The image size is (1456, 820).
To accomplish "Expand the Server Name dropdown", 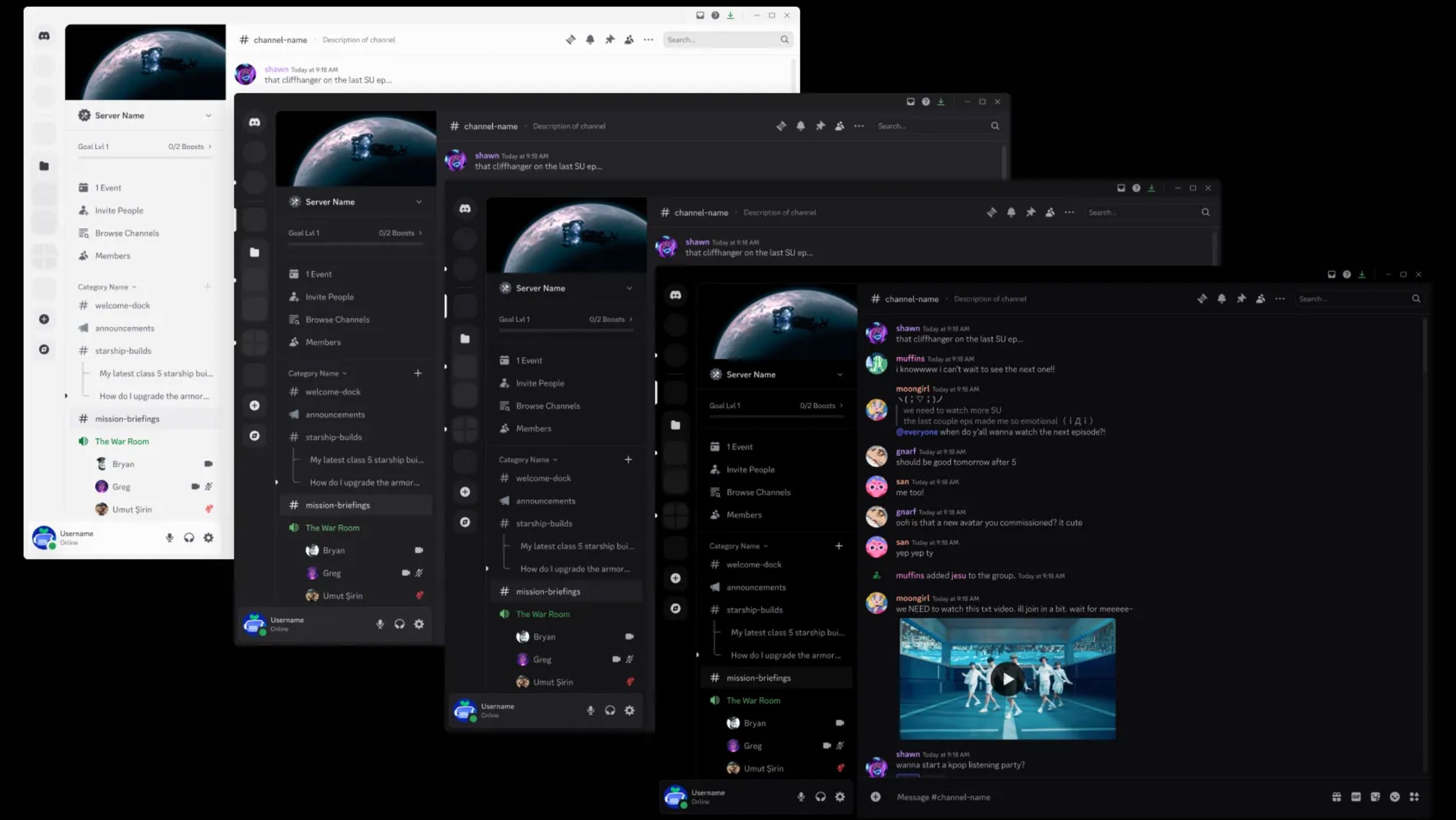I will tap(840, 374).
